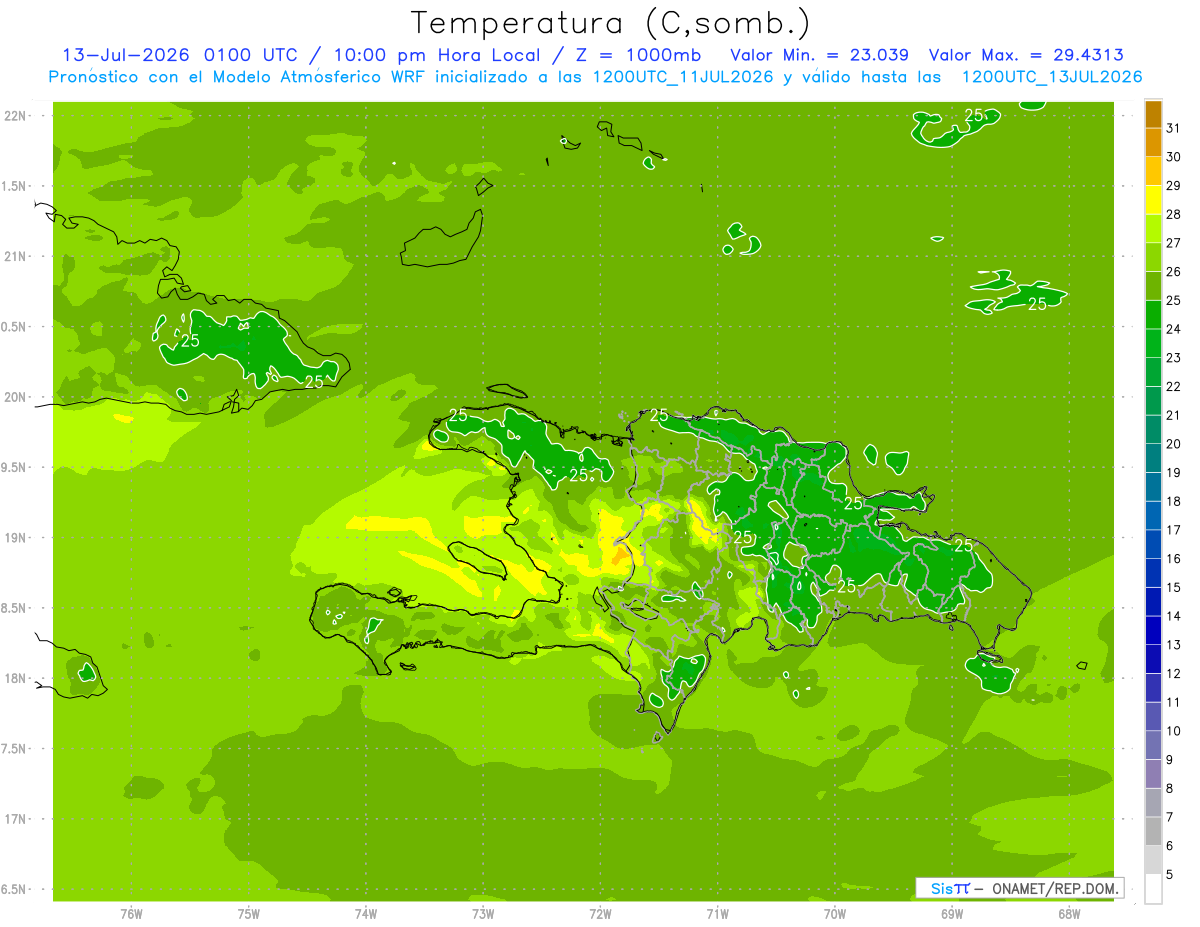Click the 21N latitude axis label

pyautogui.click(x=17, y=257)
